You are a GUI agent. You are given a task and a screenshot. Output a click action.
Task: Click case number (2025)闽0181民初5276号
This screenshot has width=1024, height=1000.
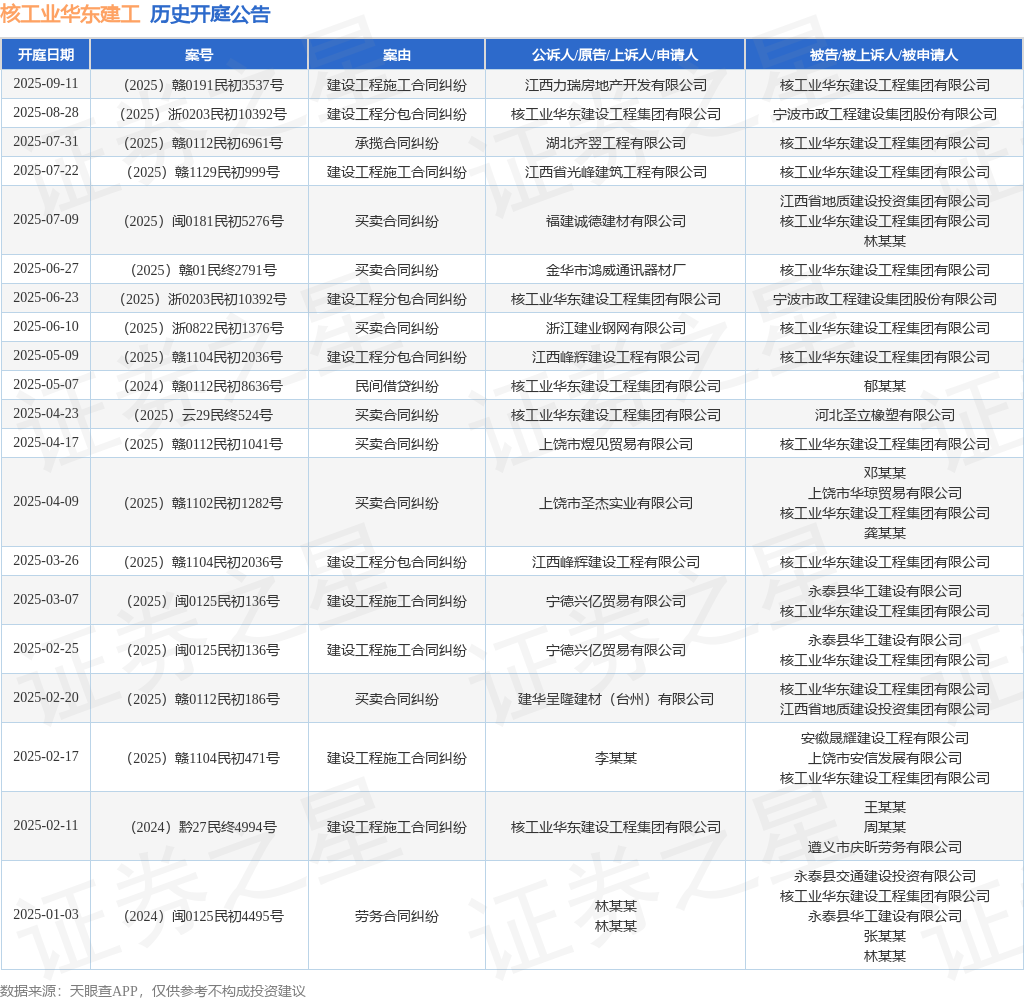(203, 221)
